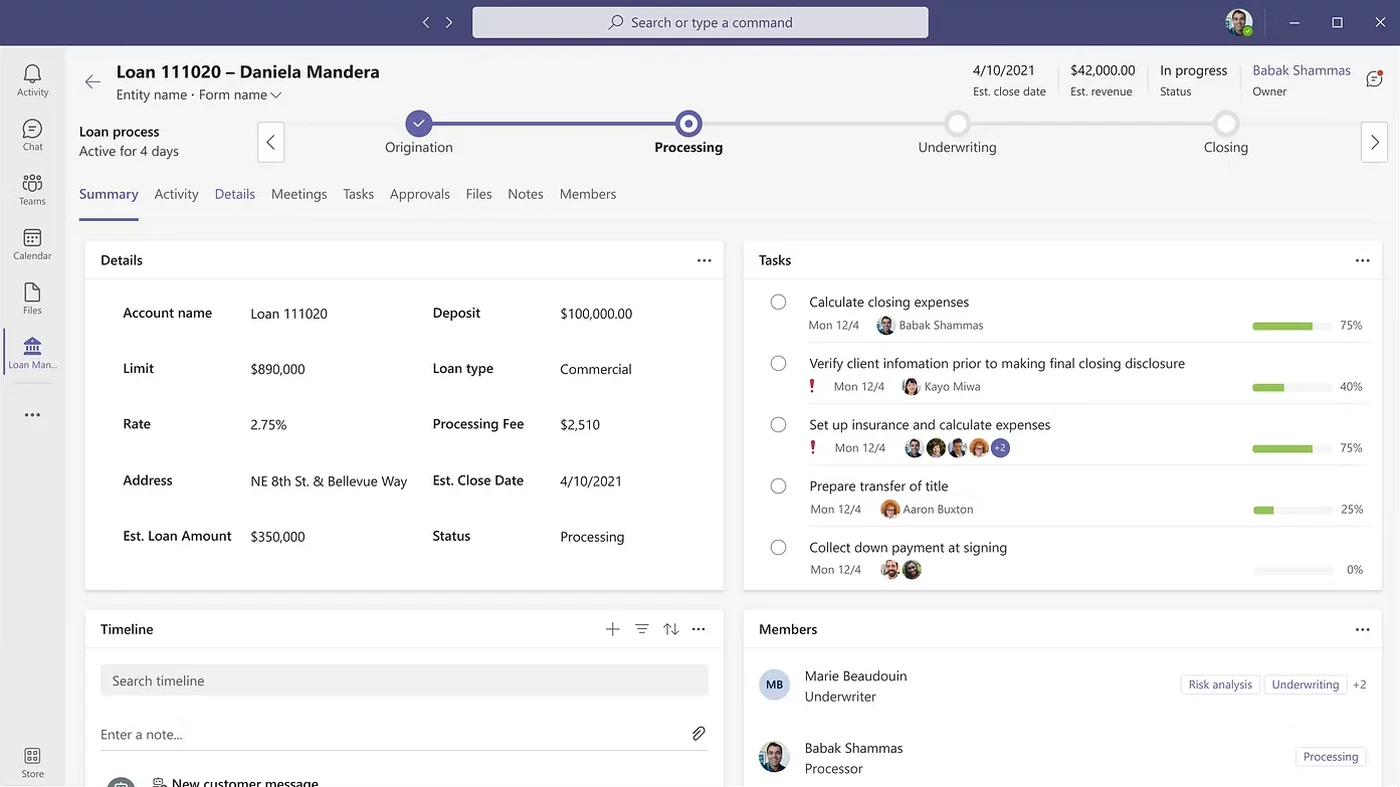Show more apps via sidebar ellipsis
1400x787 pixels.
click(x=32, y=415)
